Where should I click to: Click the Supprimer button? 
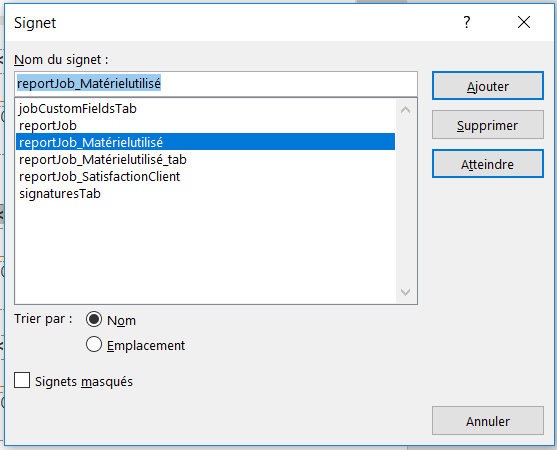coord(488,125)
